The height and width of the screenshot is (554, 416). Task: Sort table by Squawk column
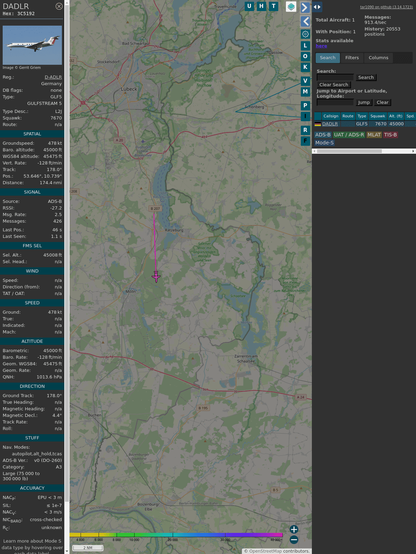pyautogui.click(x=377, y=116)
